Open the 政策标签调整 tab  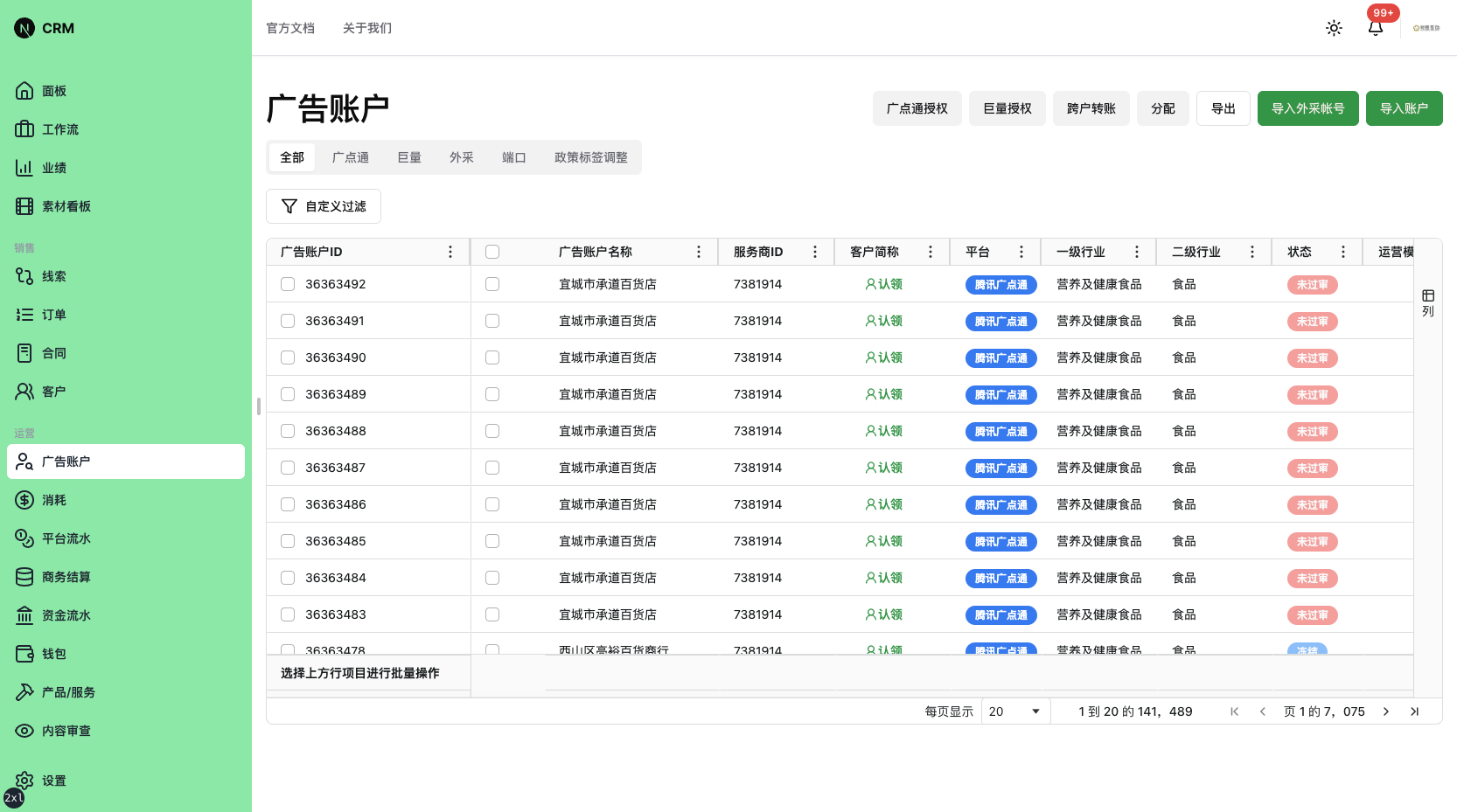pyautogui.click(x=591, y=157)
